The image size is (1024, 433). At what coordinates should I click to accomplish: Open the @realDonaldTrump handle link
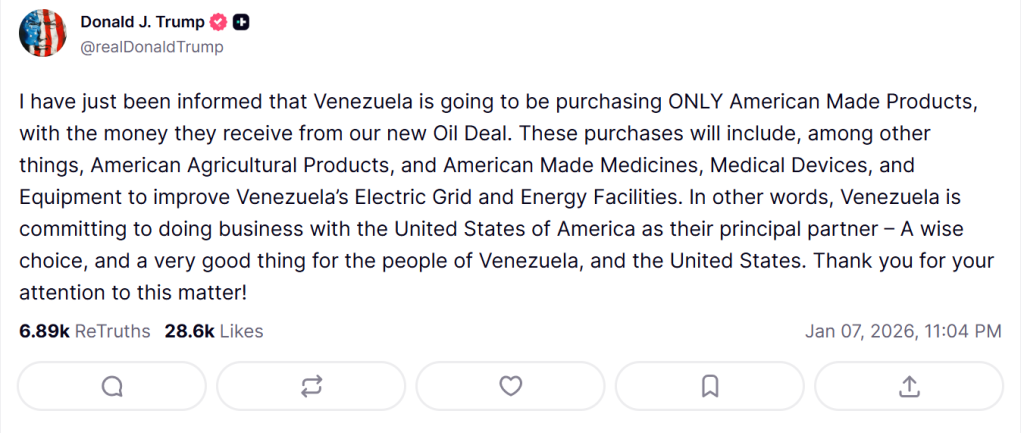coord(151,47)
